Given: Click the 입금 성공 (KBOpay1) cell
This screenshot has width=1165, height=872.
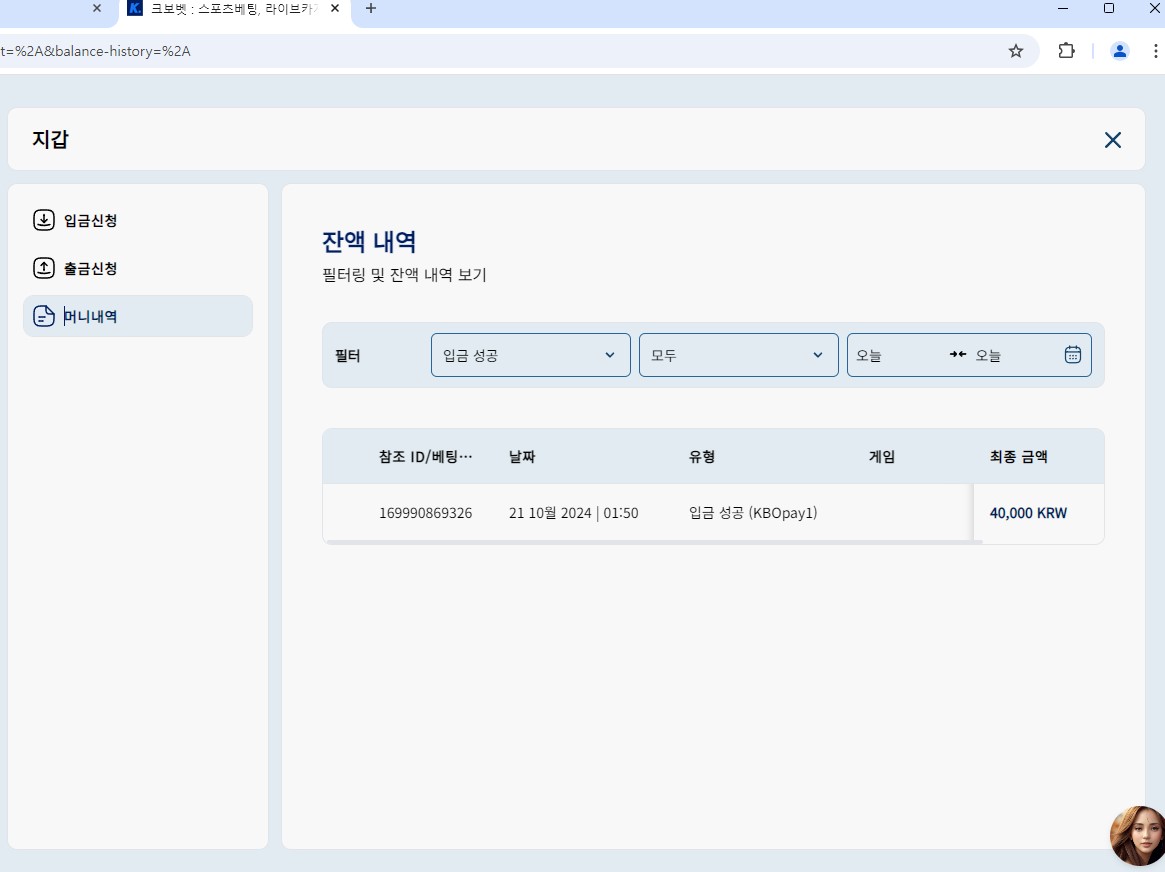Looking at the screenshot, I should click(x=753, y=513).
